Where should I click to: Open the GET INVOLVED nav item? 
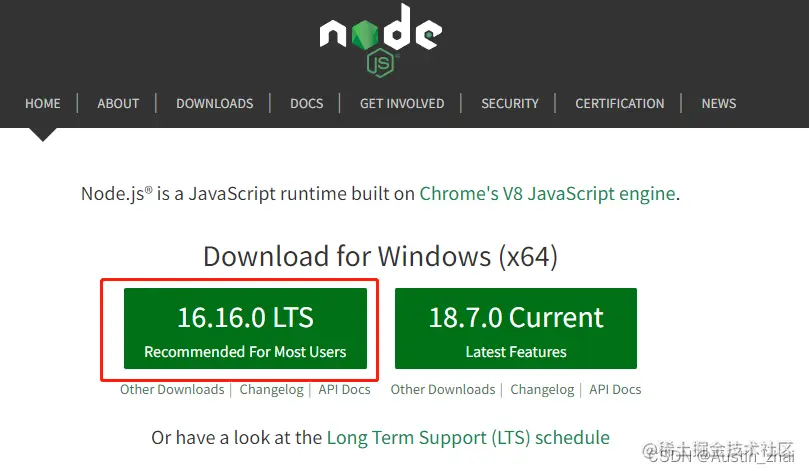coord(402,104)
